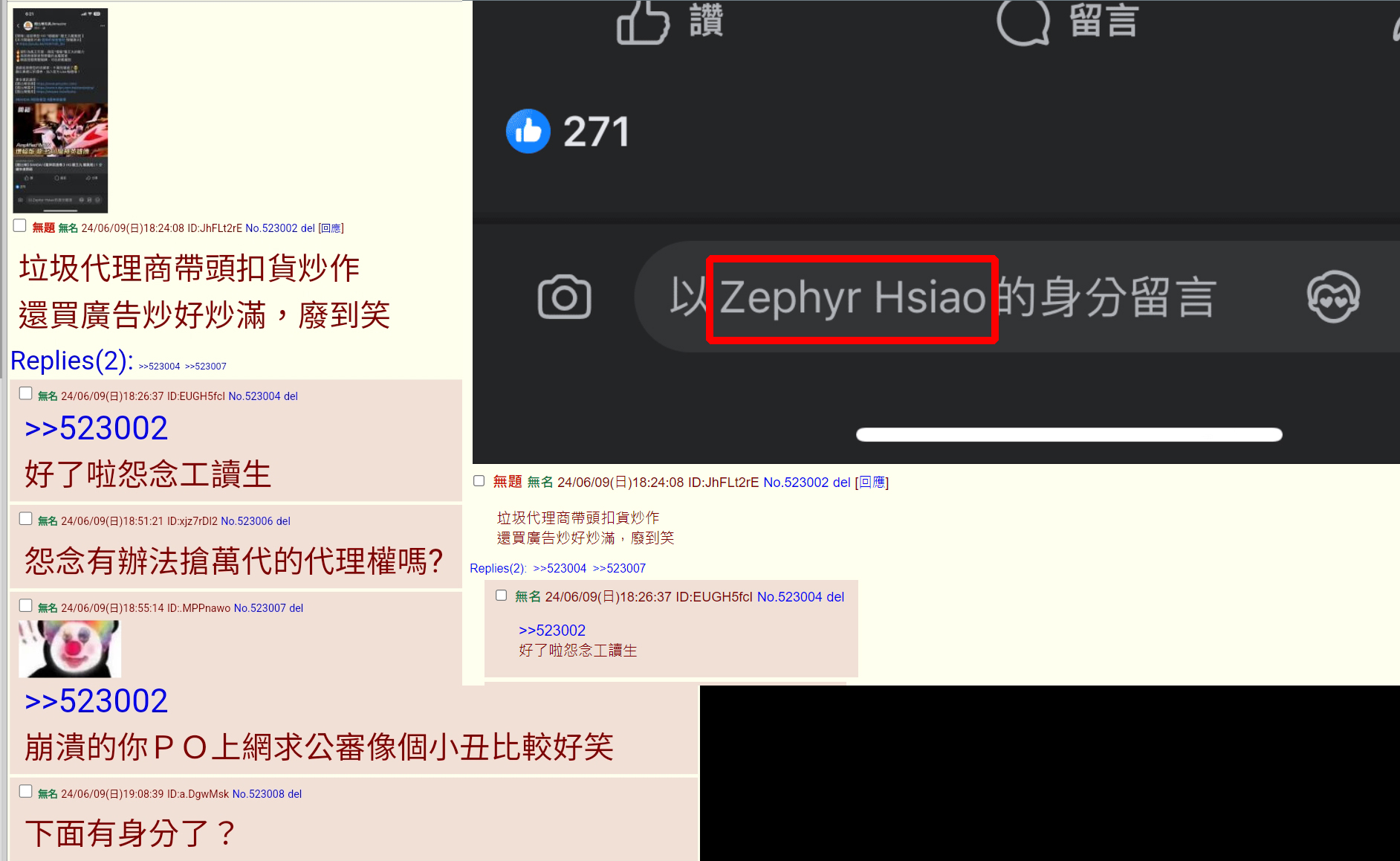The height and width of the screenshot is (861, 1400).
Task: Open the camera icon in comment bar
Action: coord(564,297)
